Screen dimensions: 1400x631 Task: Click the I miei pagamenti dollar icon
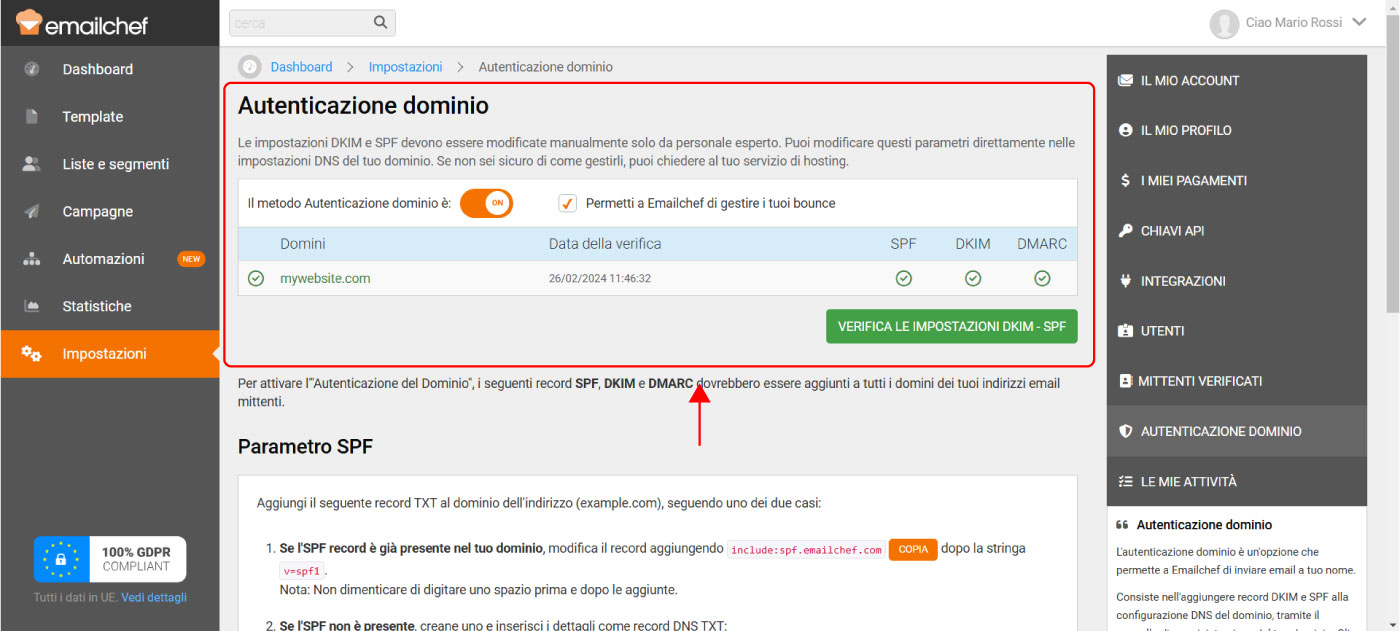click(x=1126, y=180)
